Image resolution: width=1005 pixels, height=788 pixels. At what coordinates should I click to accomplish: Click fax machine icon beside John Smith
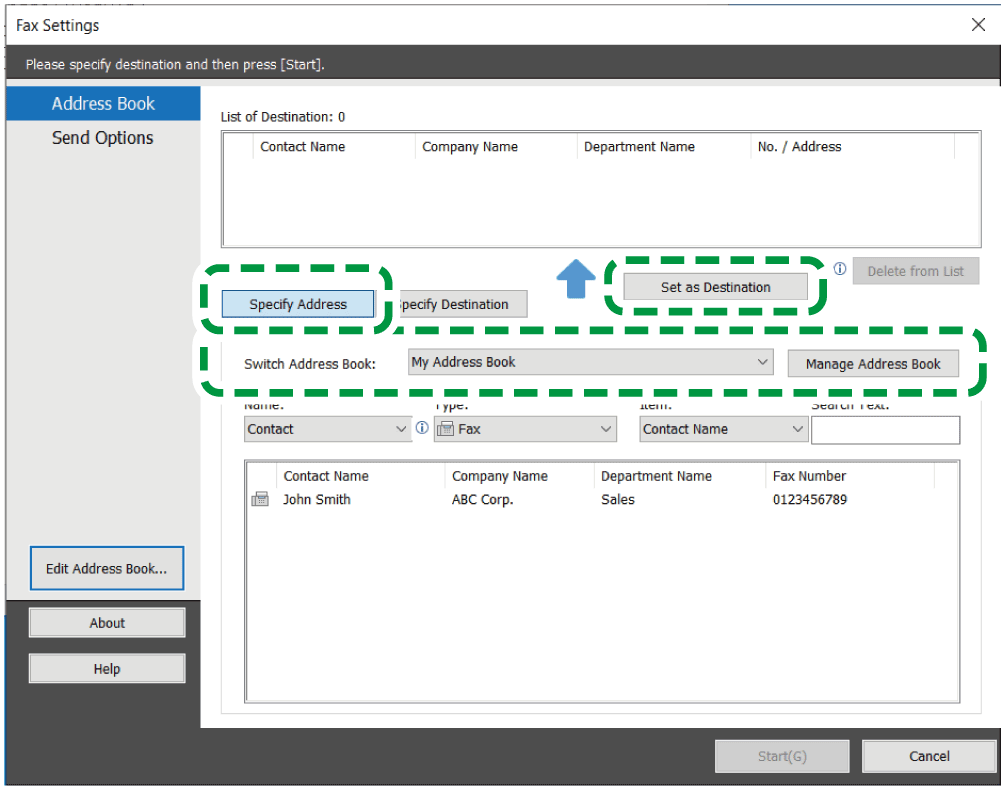(260, 500)
